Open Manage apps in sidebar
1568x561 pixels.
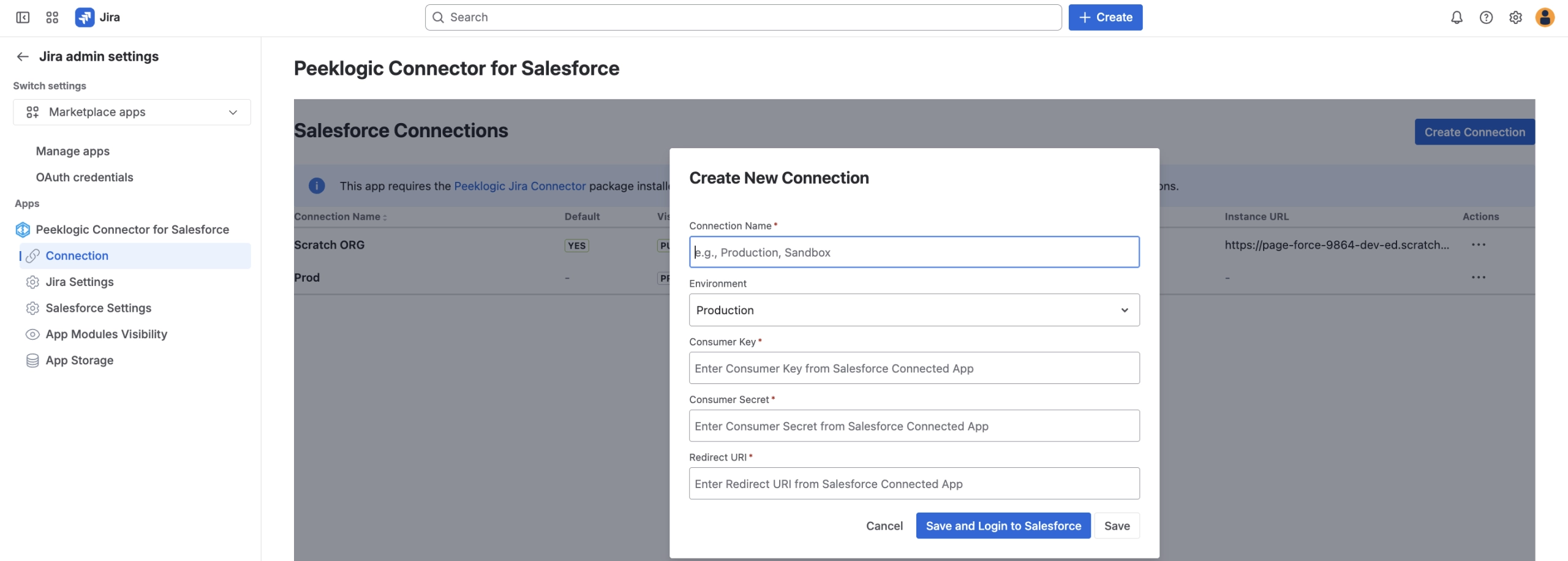click(73, 151)
